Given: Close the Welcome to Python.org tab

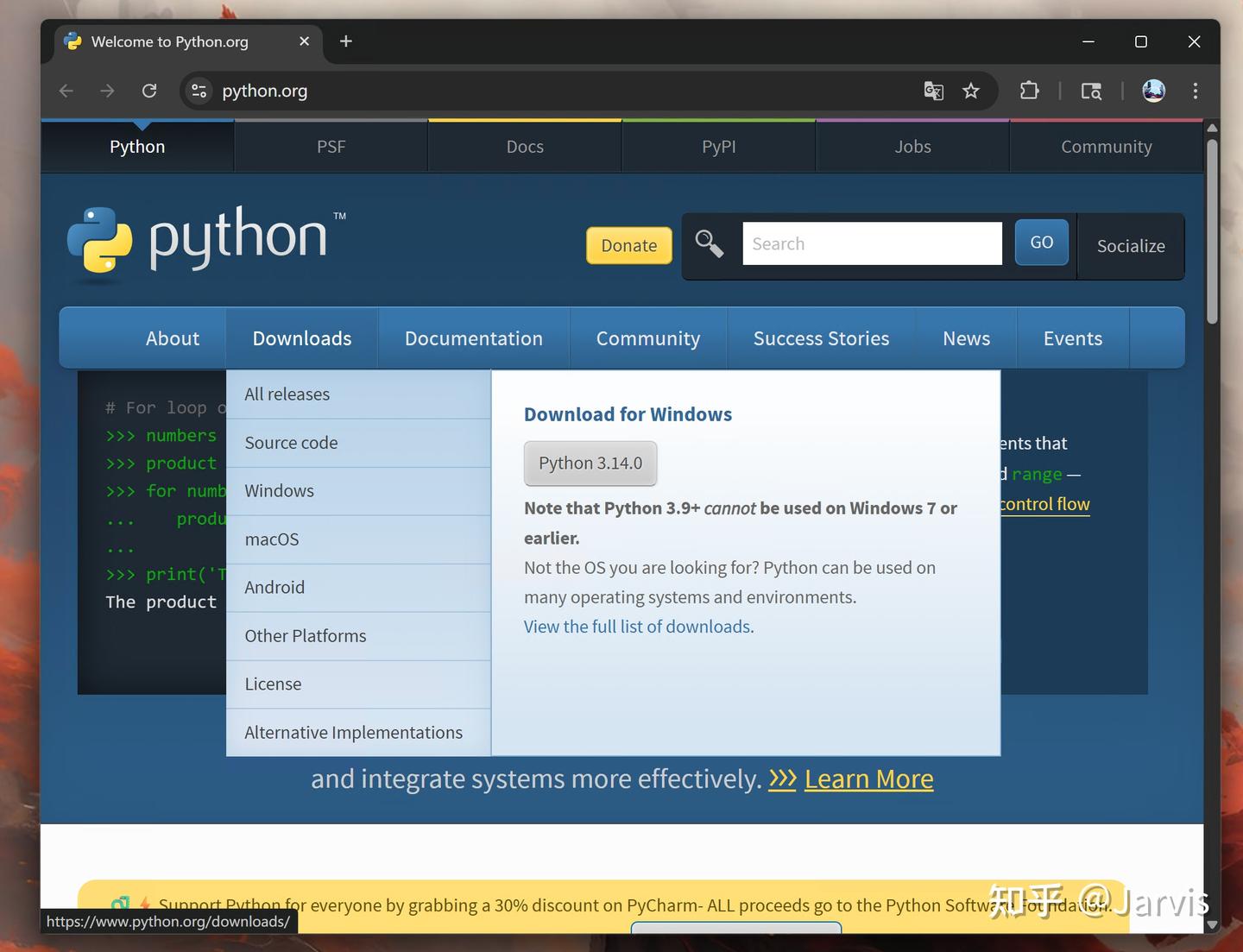Looking at the screenshot, I should coord(304,41).
